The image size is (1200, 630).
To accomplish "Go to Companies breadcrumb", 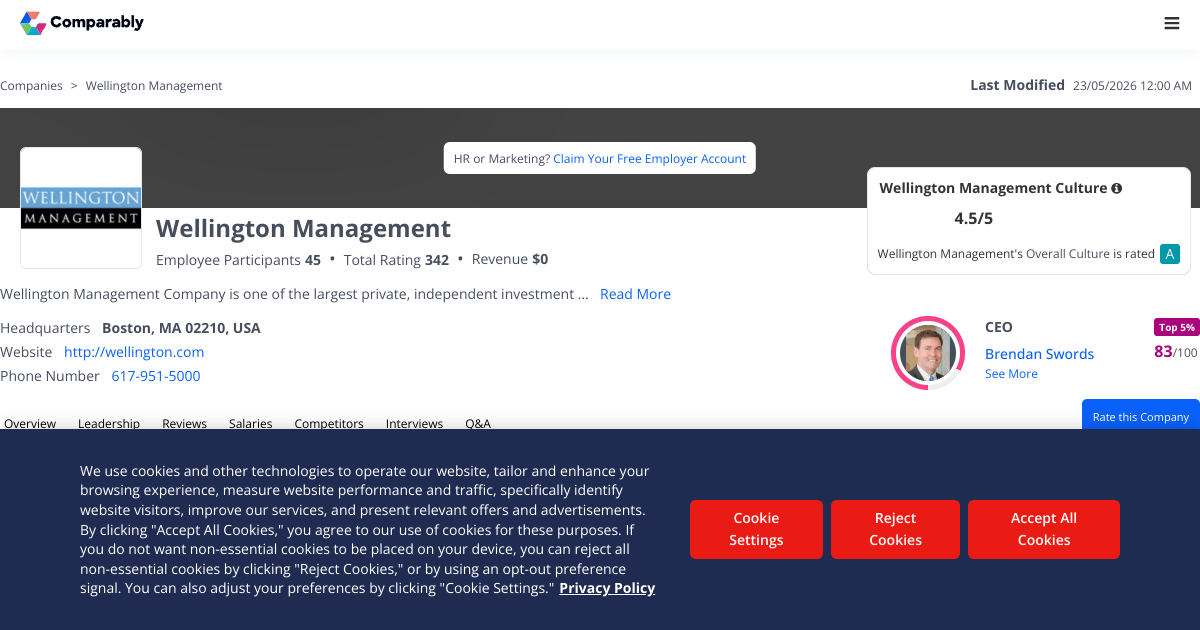I will pos(31,86).
